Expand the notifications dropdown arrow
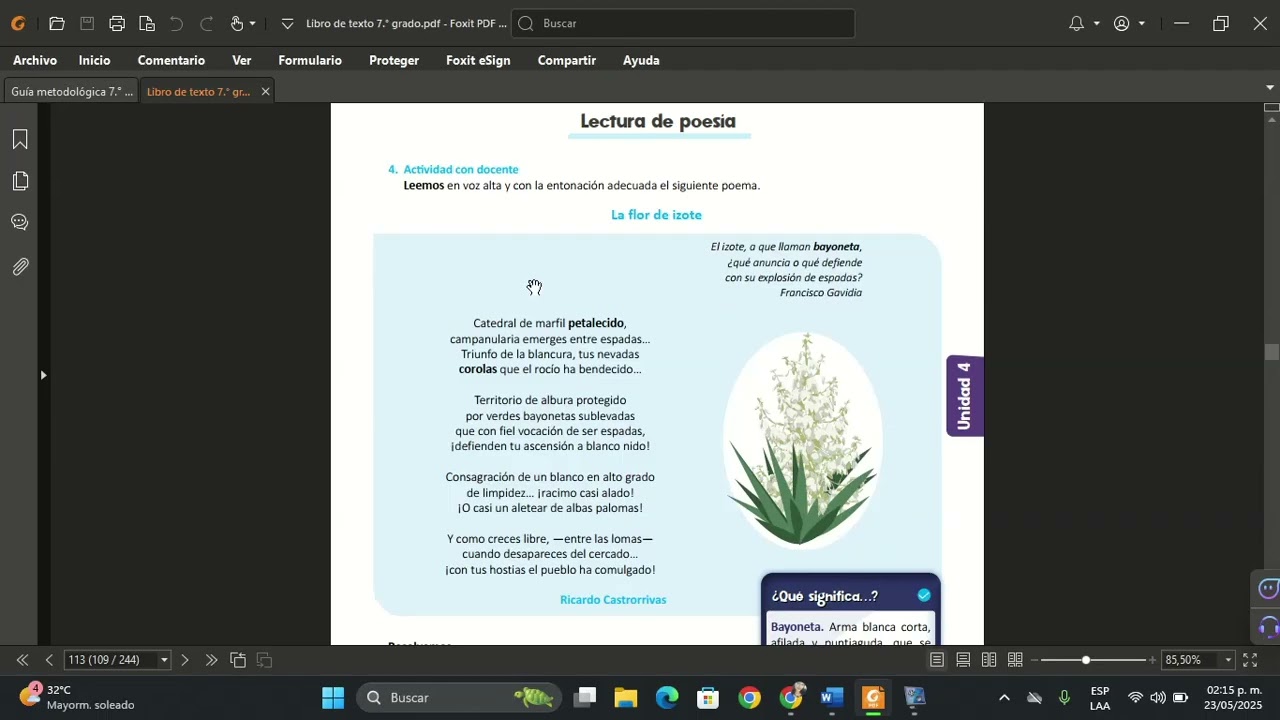The image size is (1280, 720). pos(1096,23)
